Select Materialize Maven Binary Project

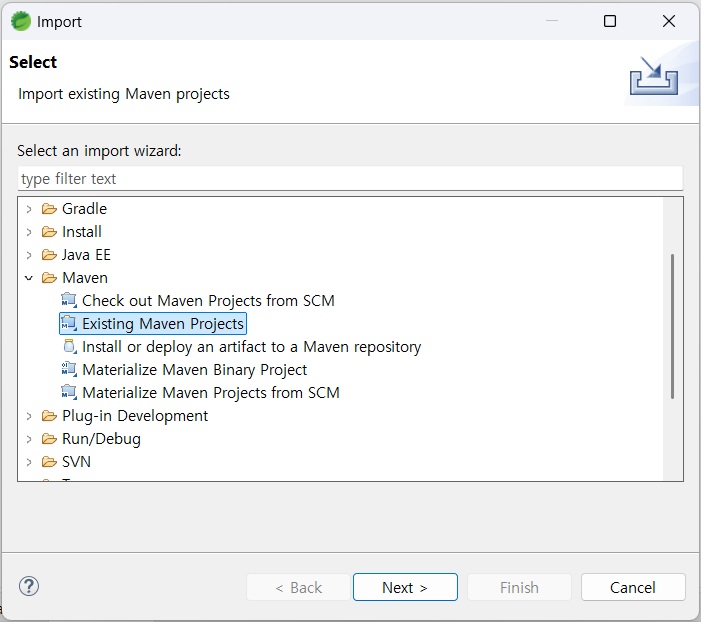[x=194, y=369]
